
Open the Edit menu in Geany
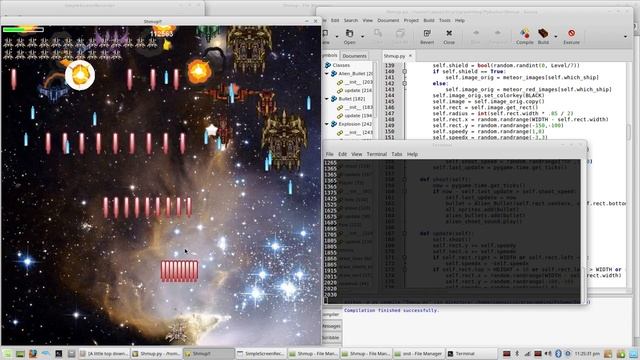pyautogui.click(x=335, y=20)
